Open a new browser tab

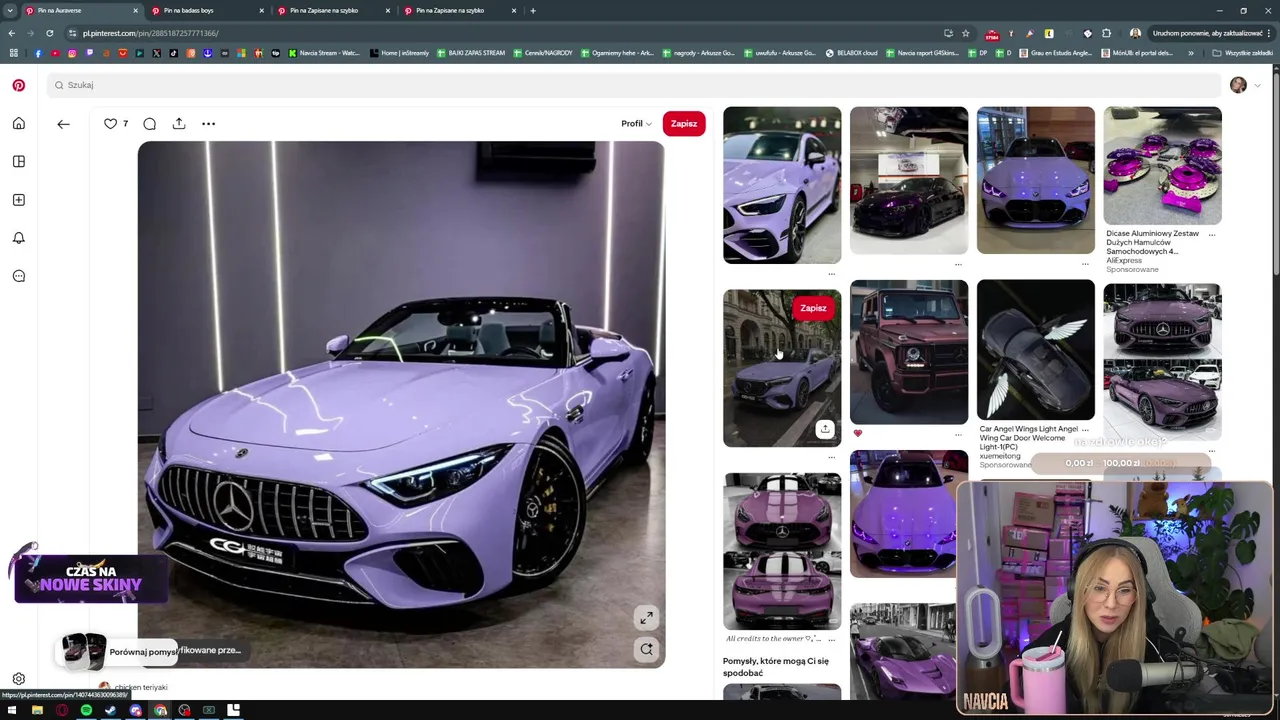(x=533, y=10)
